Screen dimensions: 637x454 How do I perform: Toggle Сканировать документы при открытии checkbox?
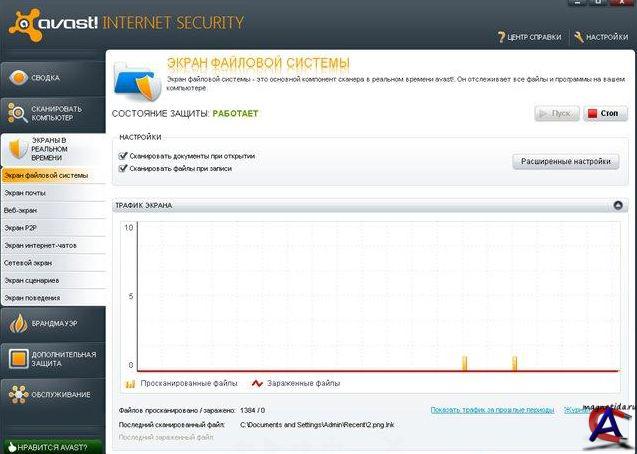coord(123,156)
